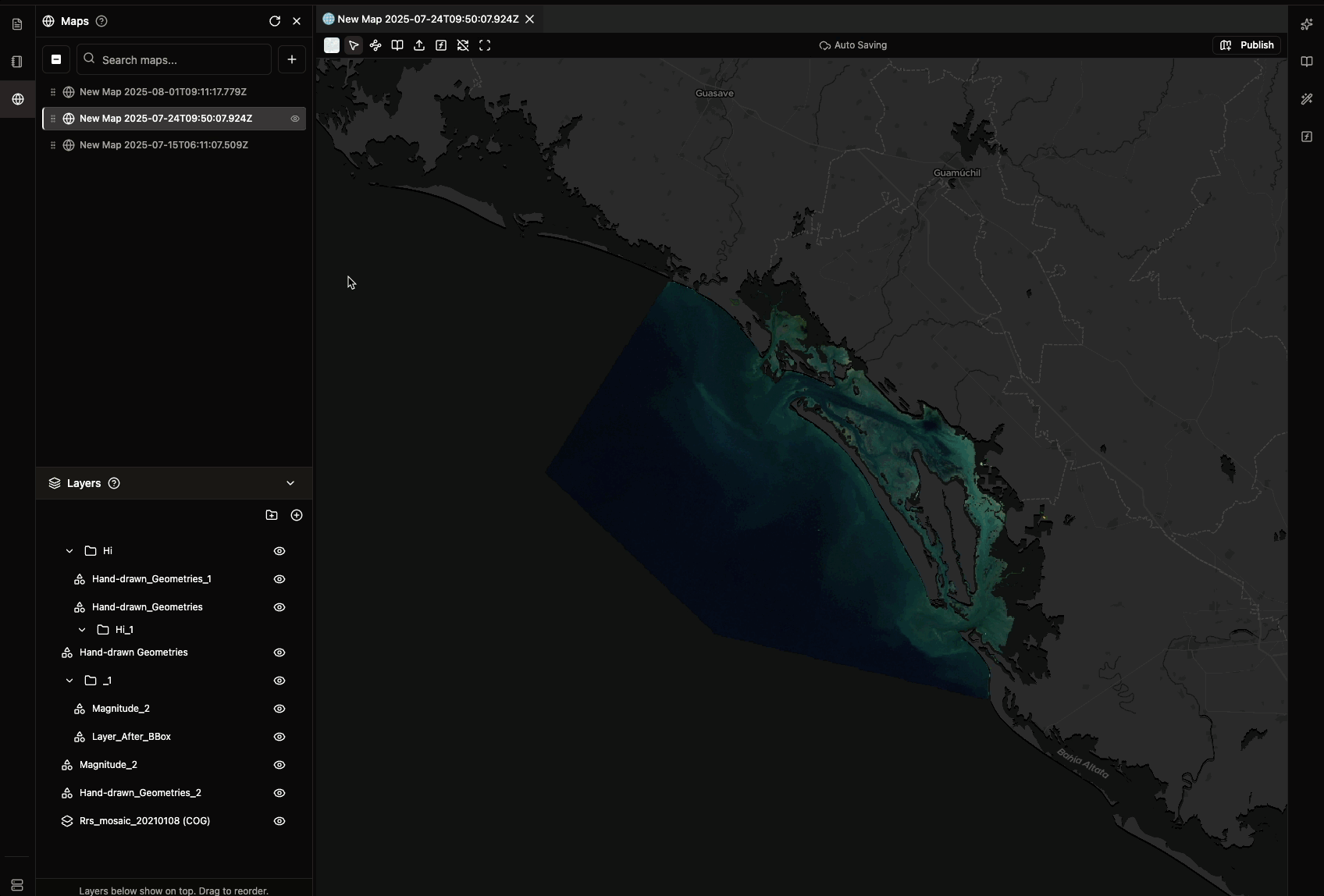
Task: Create a new map with plus button
Action: [x=292, y=59]
